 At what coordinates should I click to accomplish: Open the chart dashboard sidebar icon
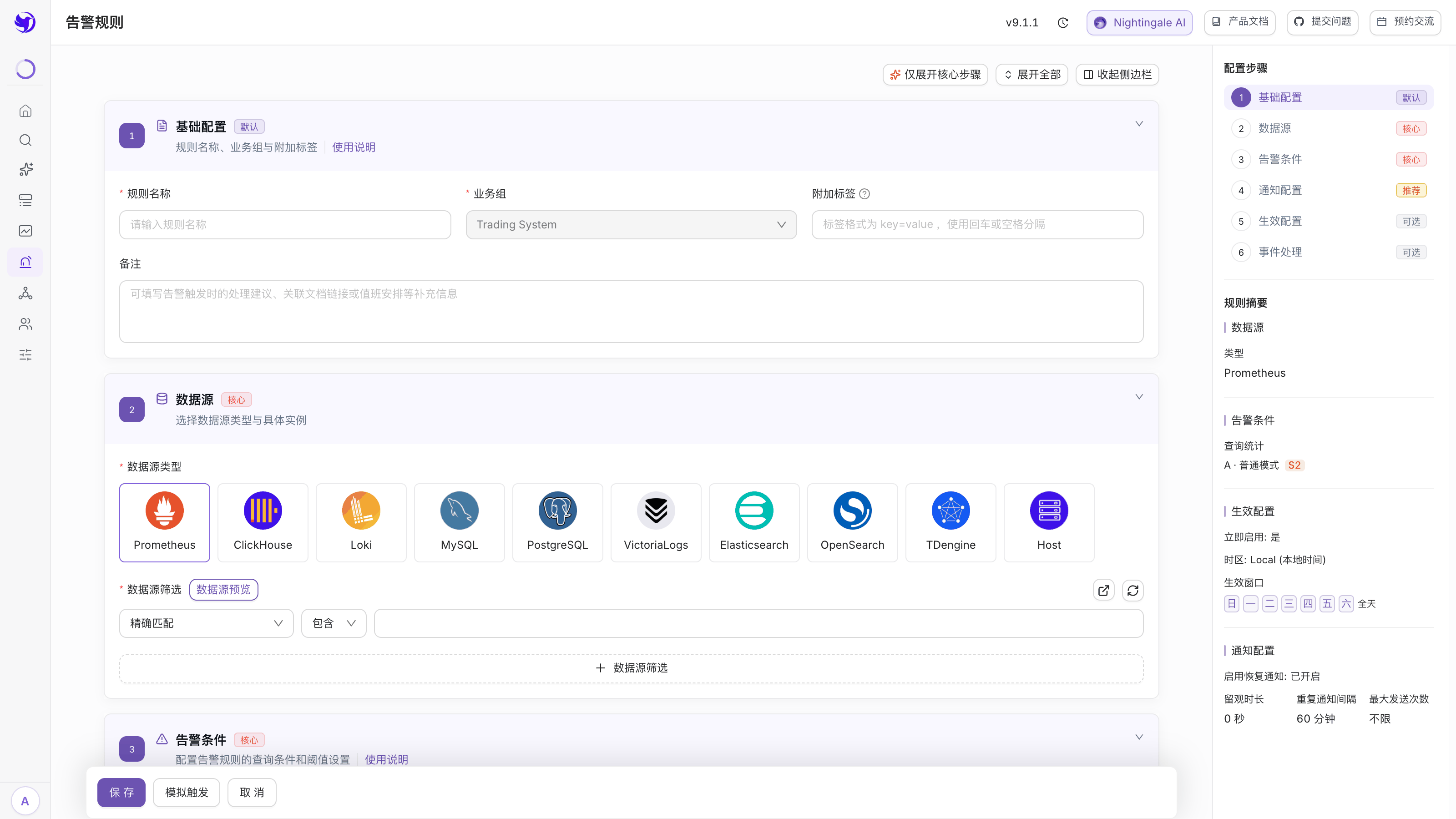pyautogui.click(x=25, y=231)
